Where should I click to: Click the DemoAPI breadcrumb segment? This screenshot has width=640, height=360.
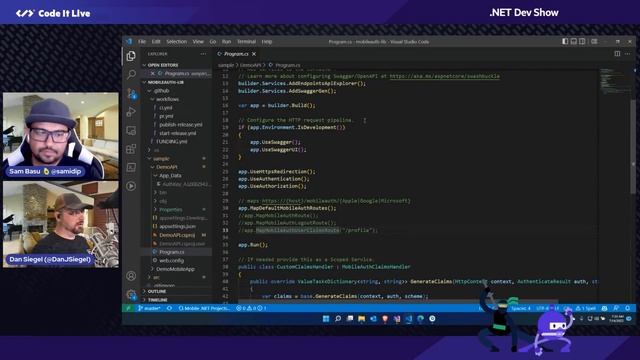[250, 65]
